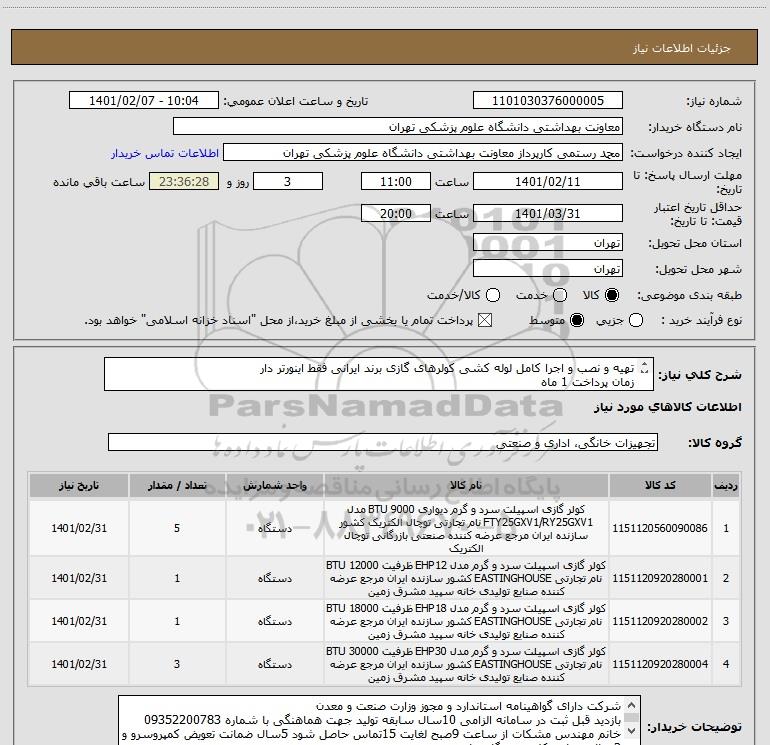This screenshot has width=770, height=745.
Task: Choose the جزیی purchase type radio
Action: pos(636,321)
